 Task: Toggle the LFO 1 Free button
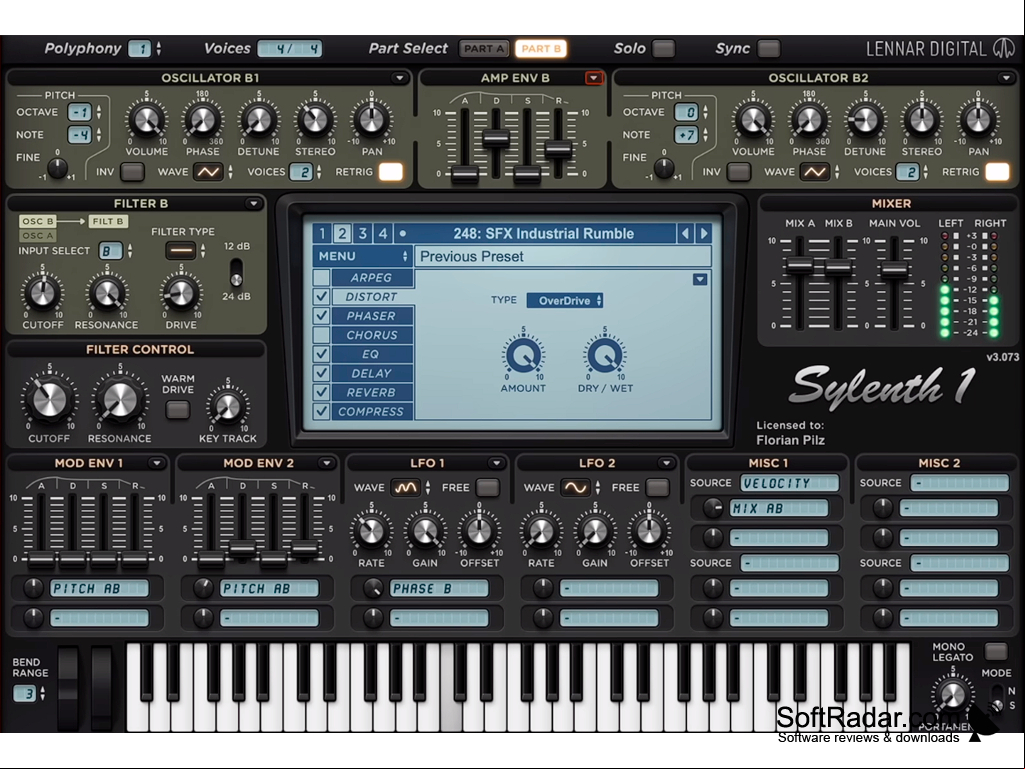pos(488,487)
